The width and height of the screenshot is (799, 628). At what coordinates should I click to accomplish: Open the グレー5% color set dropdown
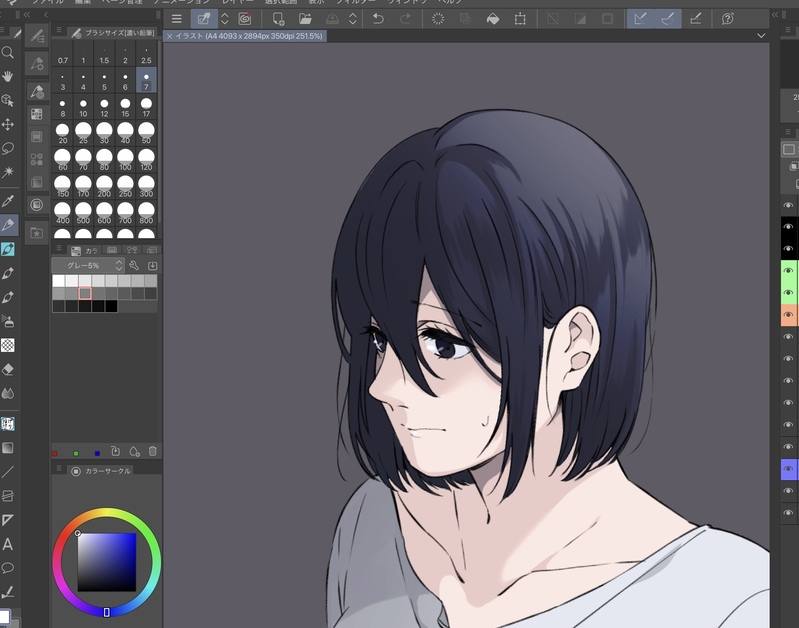point(88,266)
